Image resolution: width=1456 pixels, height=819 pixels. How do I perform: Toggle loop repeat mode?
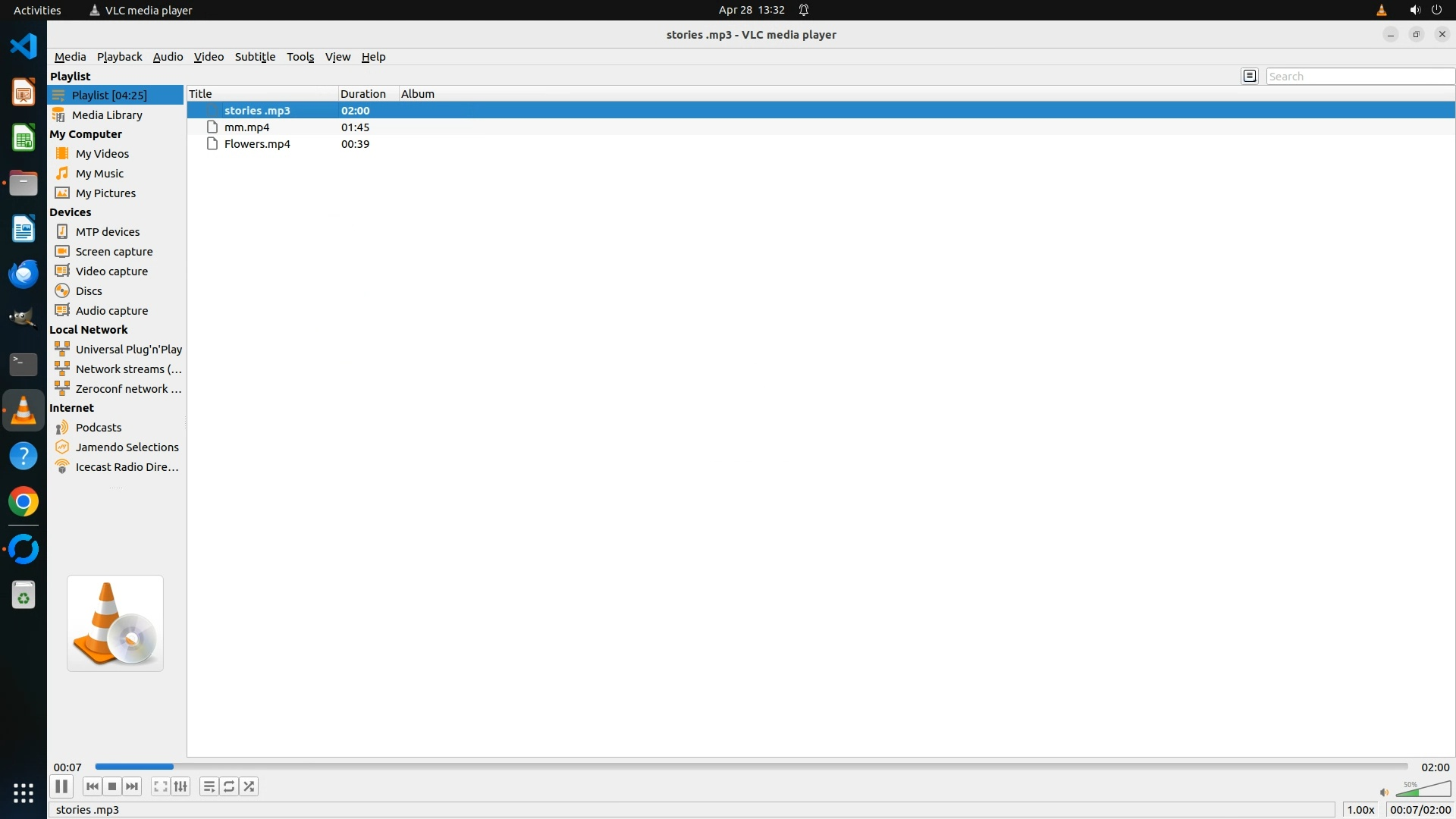(229, 786)
